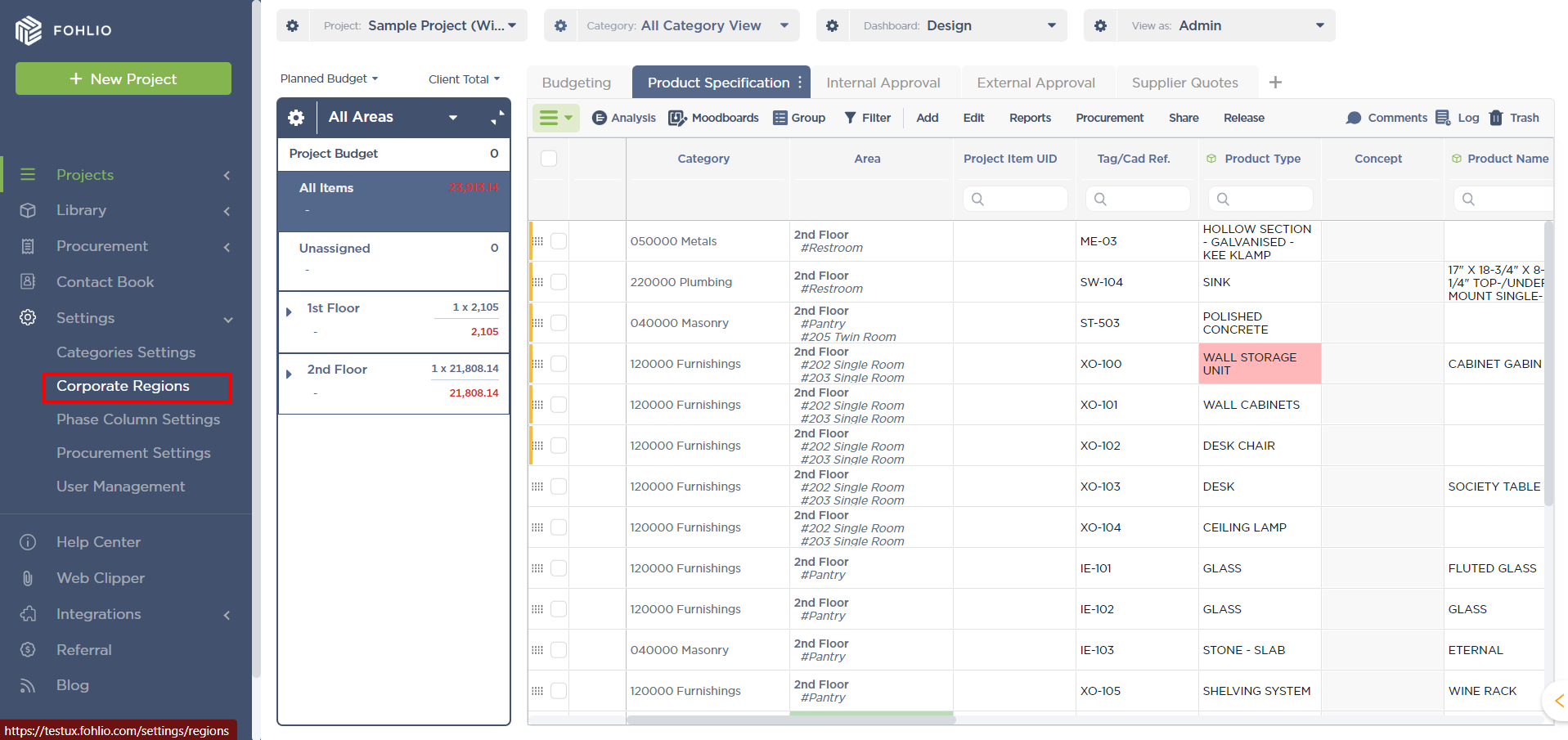Select the checkbox for the XO-103 row
Screen dimensions: 1568x740
pos(559,487)
